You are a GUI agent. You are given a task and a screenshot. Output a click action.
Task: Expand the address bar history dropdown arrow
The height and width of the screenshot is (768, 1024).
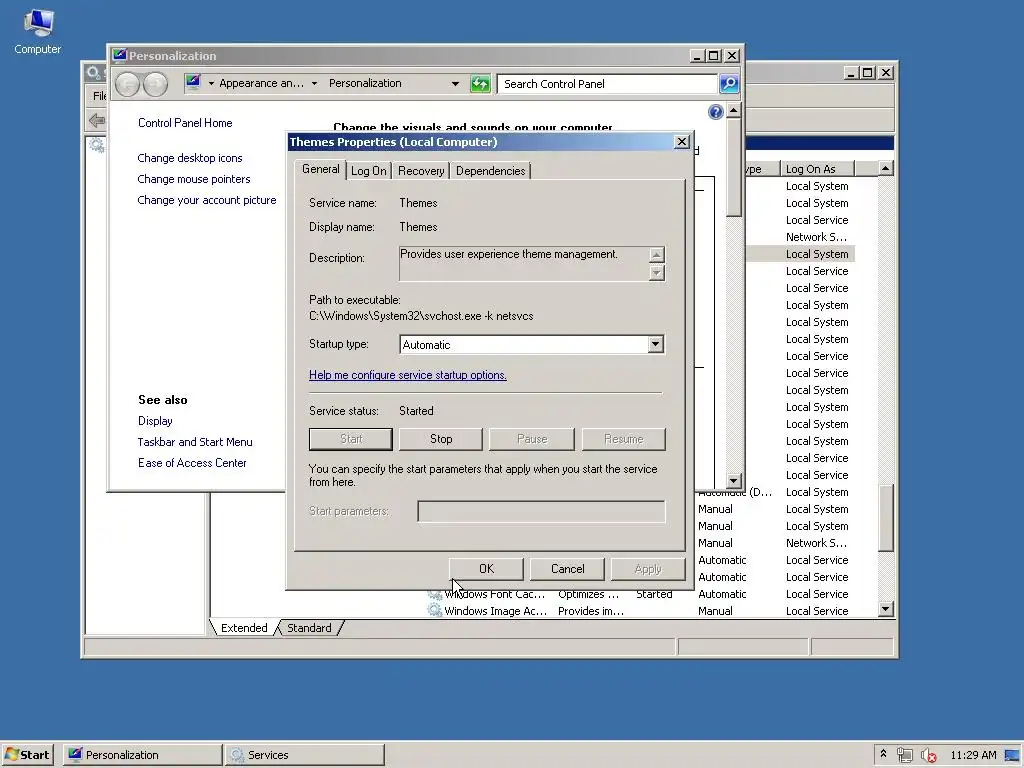[x=455, y=84]
